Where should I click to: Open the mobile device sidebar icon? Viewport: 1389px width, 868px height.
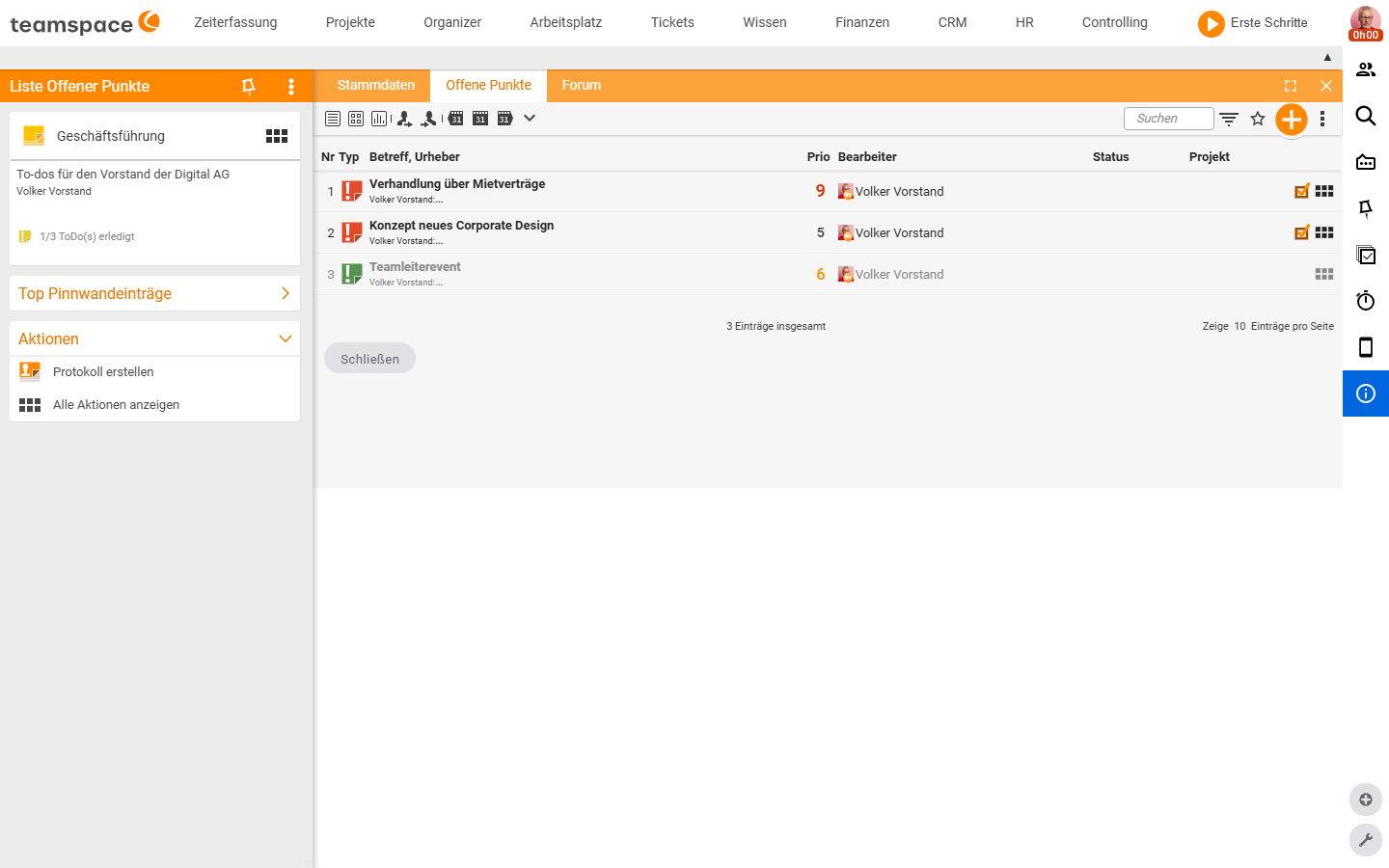click(x=1366, y=347)
